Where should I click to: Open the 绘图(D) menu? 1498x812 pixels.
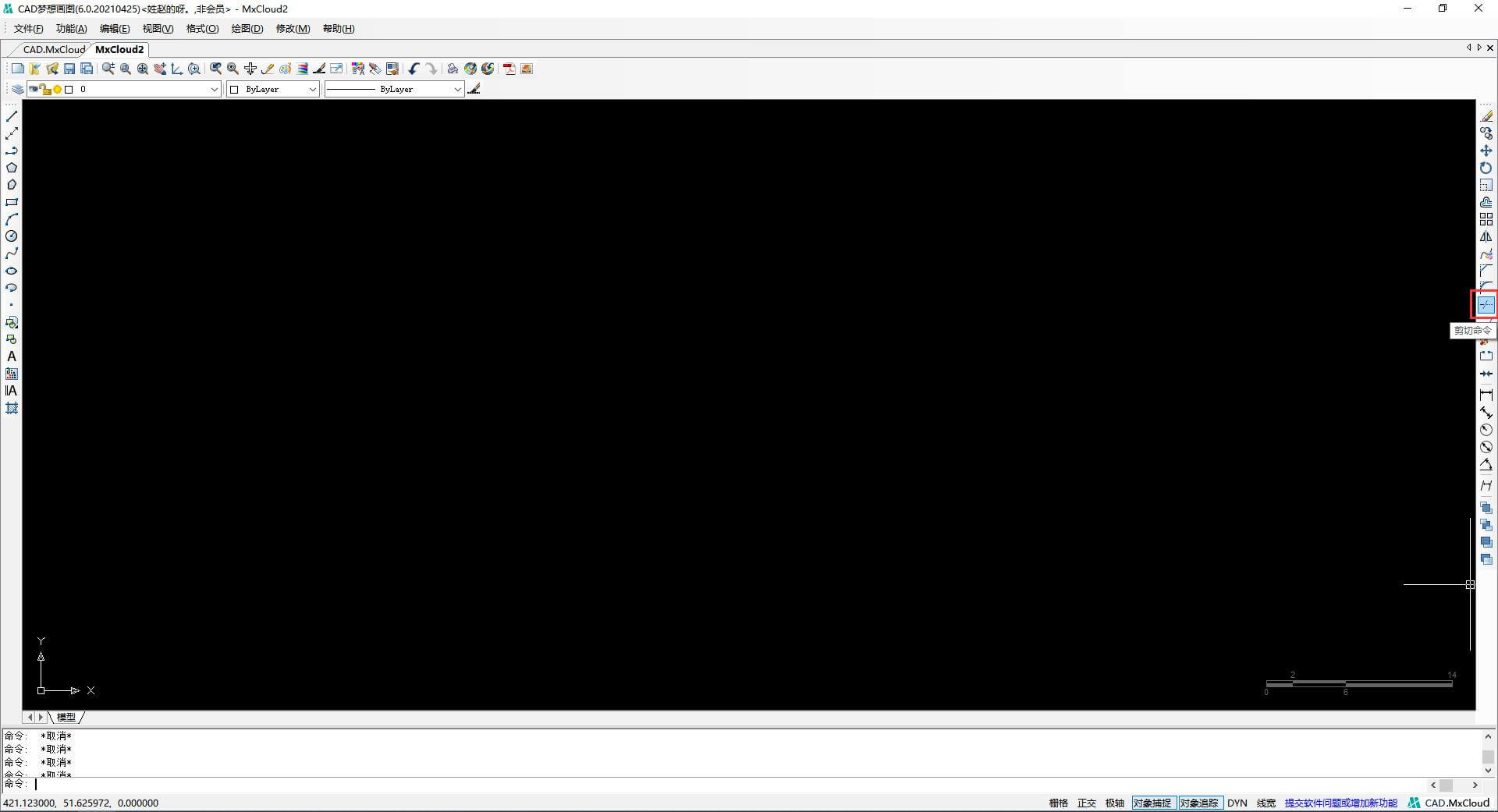tap(247, 29)
